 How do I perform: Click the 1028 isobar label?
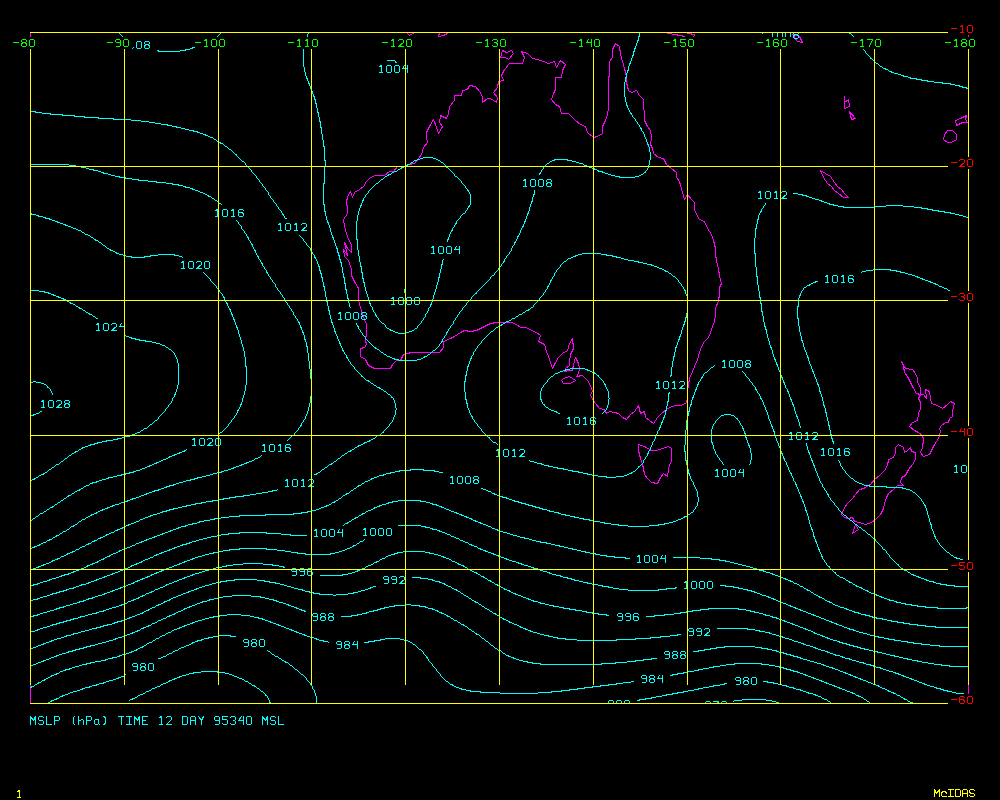pos(55,404)
